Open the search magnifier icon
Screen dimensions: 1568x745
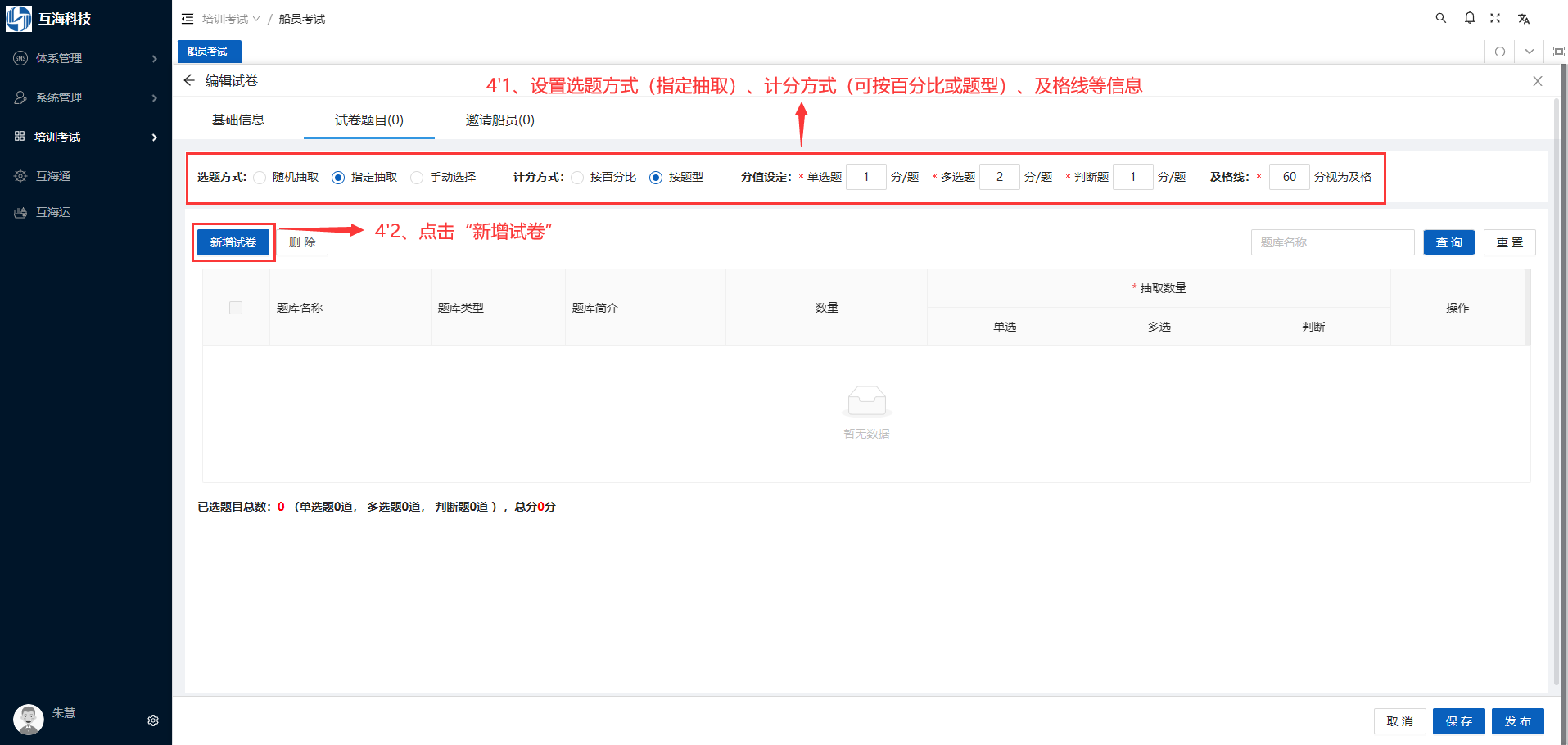pyautogui.click(x=1441, y=18)
